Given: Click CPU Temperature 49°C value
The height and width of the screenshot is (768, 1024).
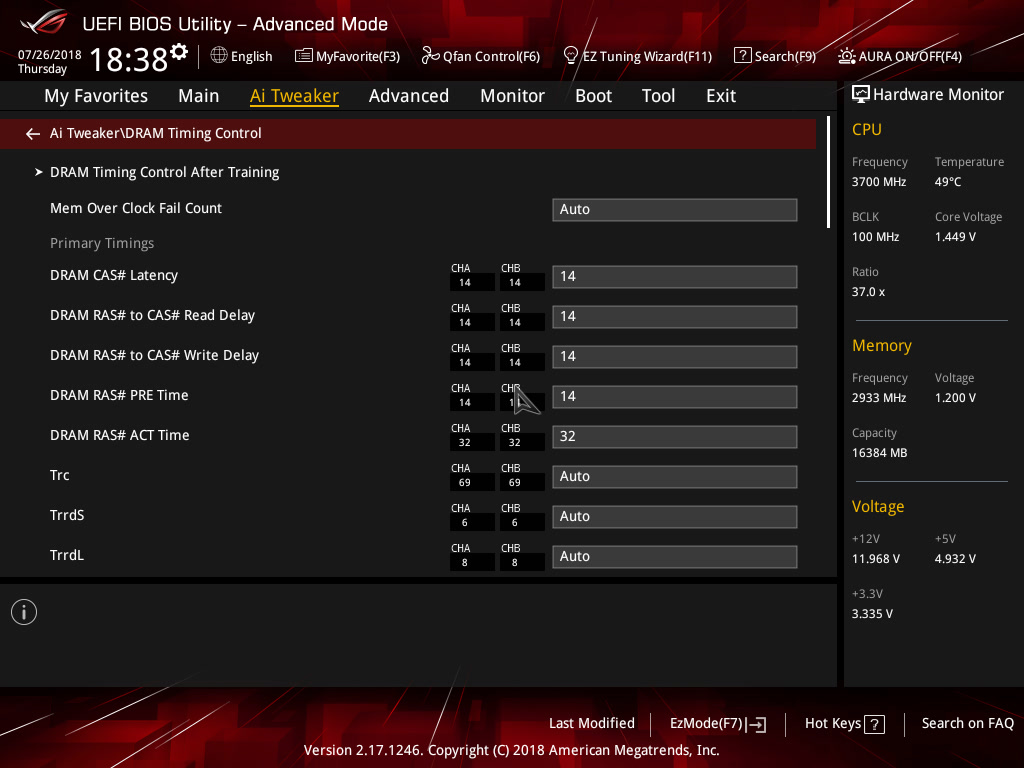Looking at the screenshot, I should tap(948, 182).
